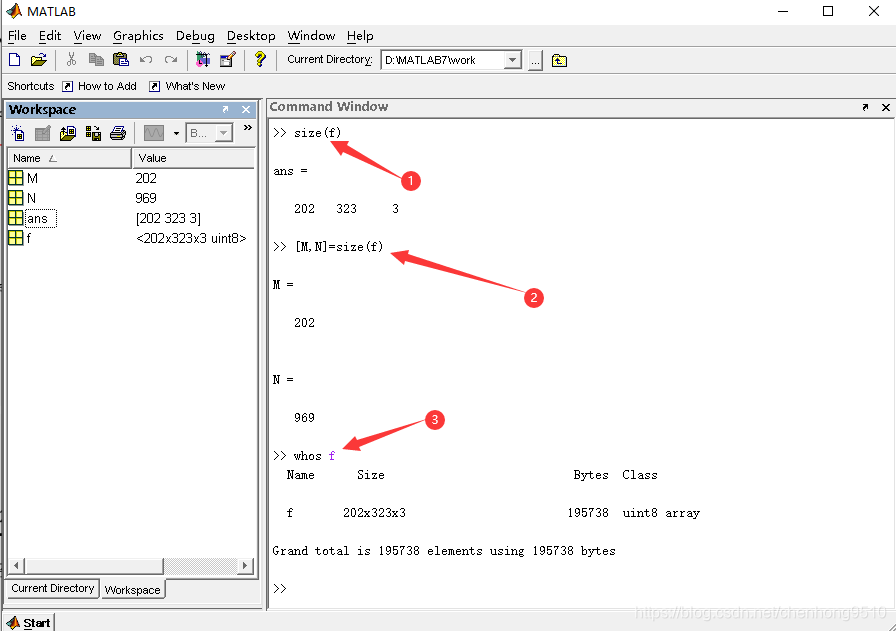Open the Current Directory path dropdown
This screenshot has height=631, width=896.
pos(513,60)
